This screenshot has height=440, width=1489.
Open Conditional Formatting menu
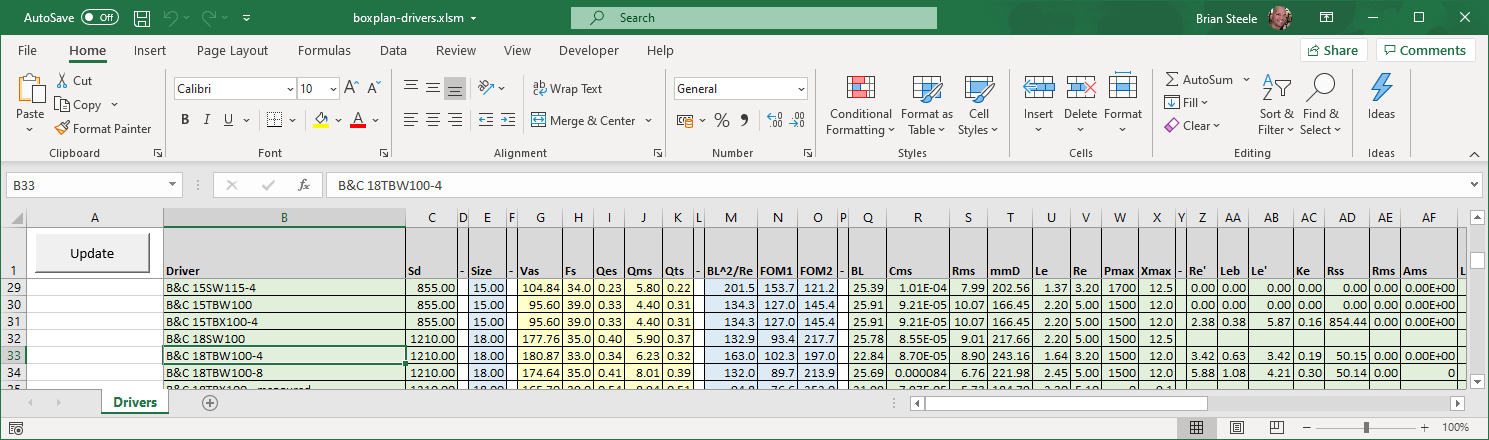point(860,105)
